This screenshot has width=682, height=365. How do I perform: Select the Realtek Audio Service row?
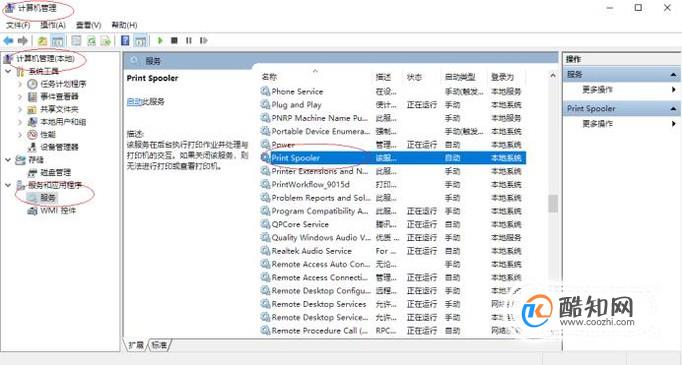click(393, 251)
